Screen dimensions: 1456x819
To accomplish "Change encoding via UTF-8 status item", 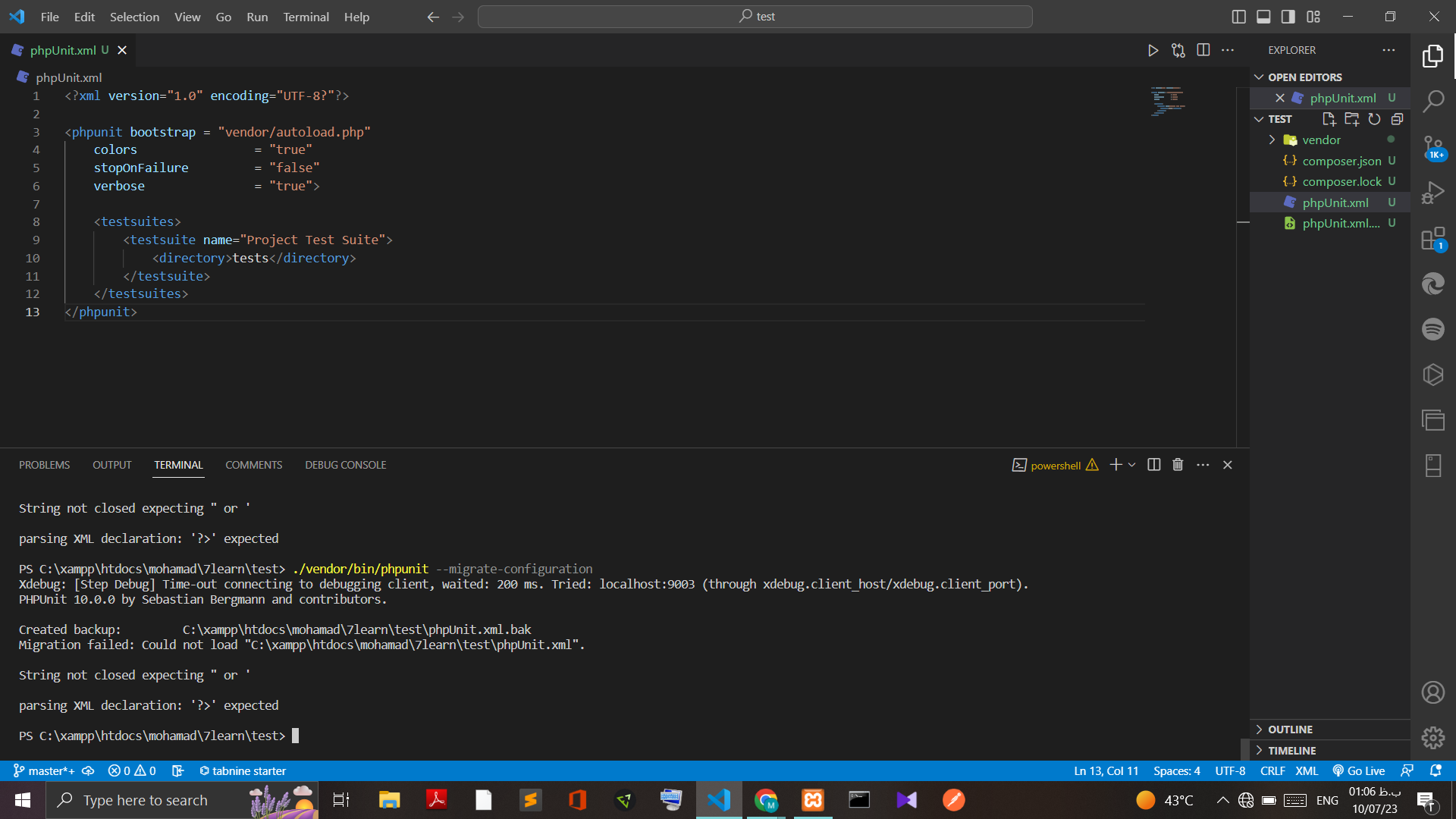I will click(x=1230, y=770).
